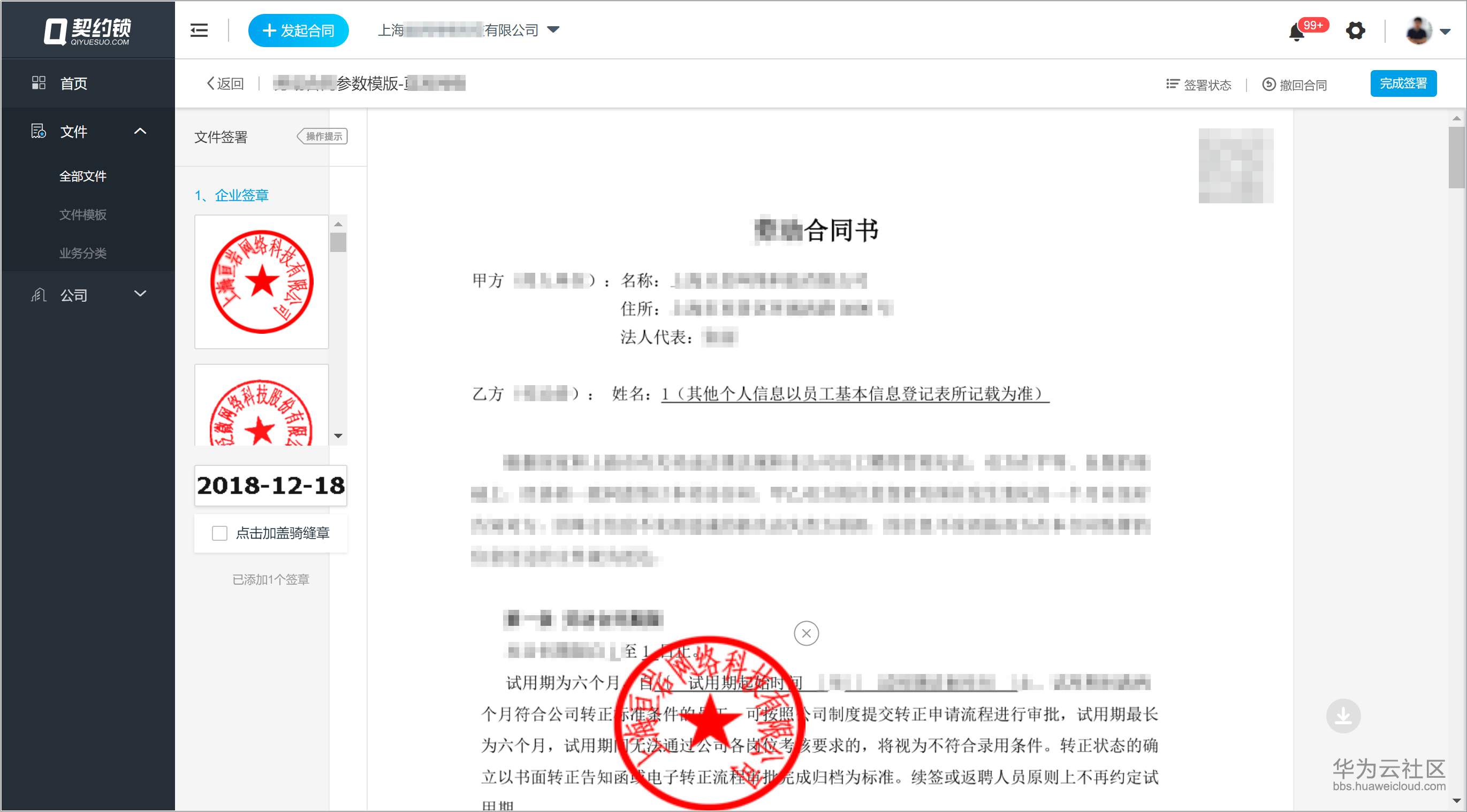
Task: Click the 发起合同 button
Action: click(x=299, y=30)
